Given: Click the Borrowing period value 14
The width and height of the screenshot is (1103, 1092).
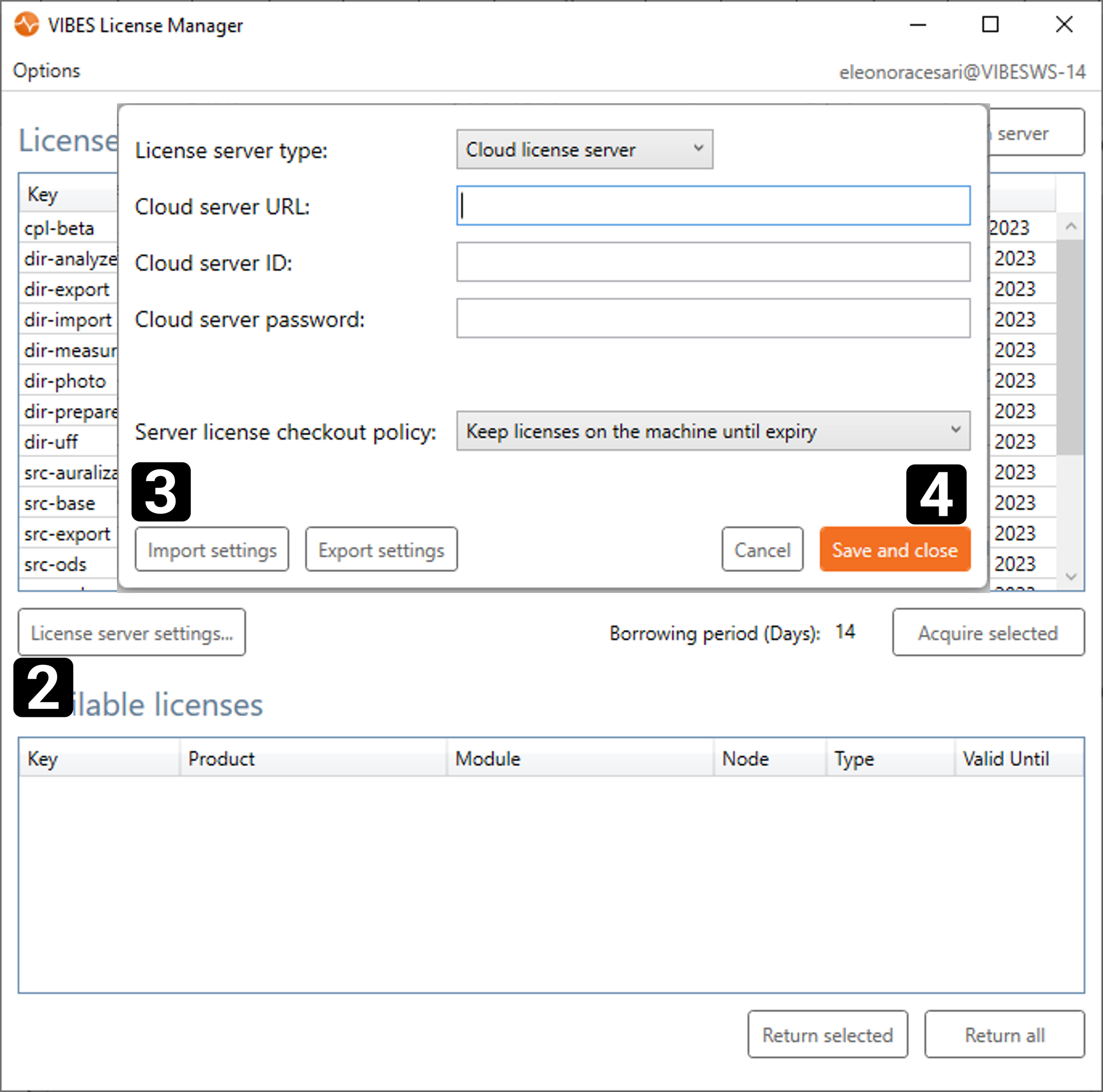Looking at the screenshot, I should 846,632.
